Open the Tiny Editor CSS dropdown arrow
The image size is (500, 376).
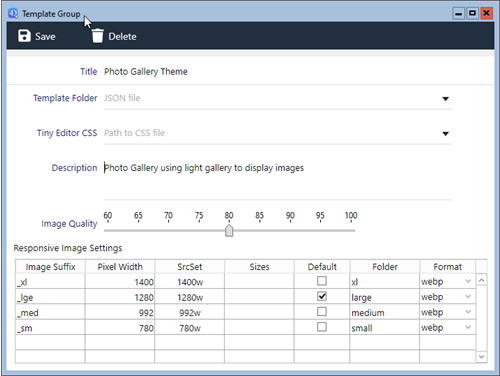(x=445, y=134)
